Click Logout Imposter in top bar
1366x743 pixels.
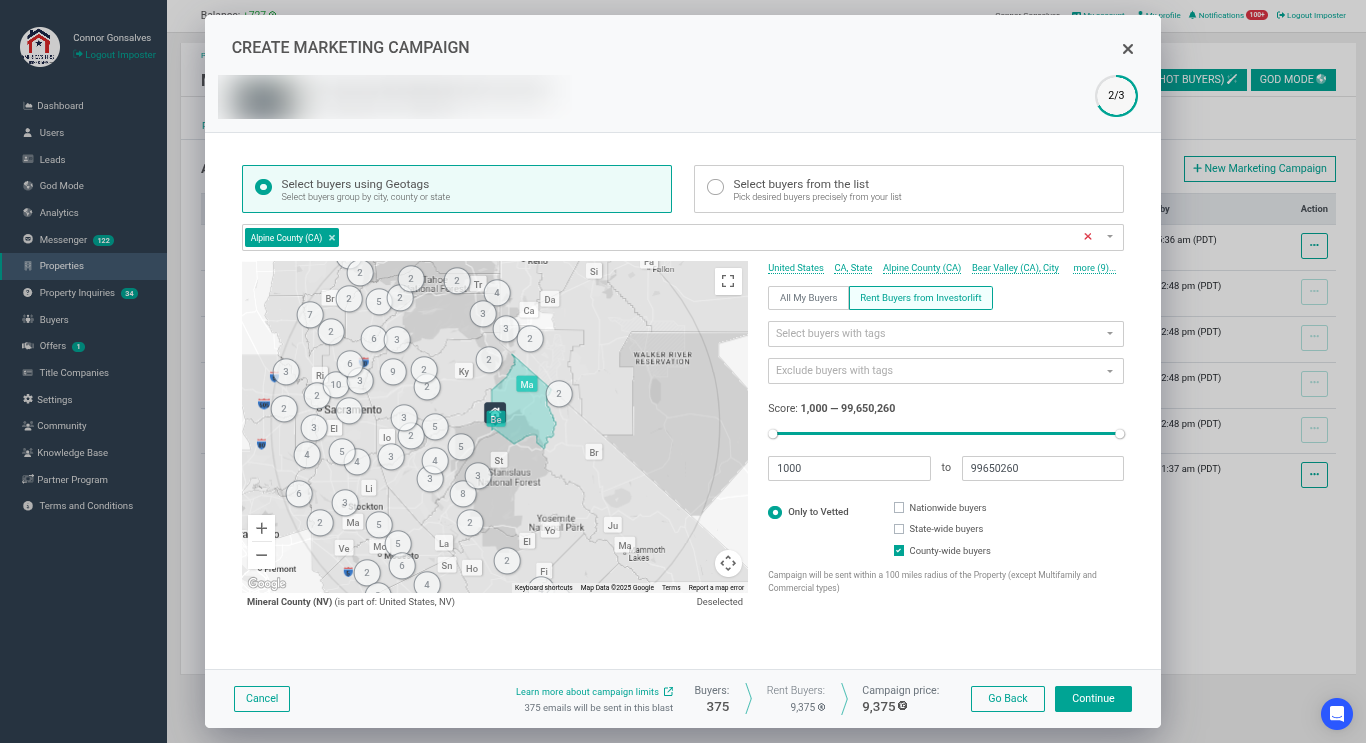click(x=1311, y=15)
